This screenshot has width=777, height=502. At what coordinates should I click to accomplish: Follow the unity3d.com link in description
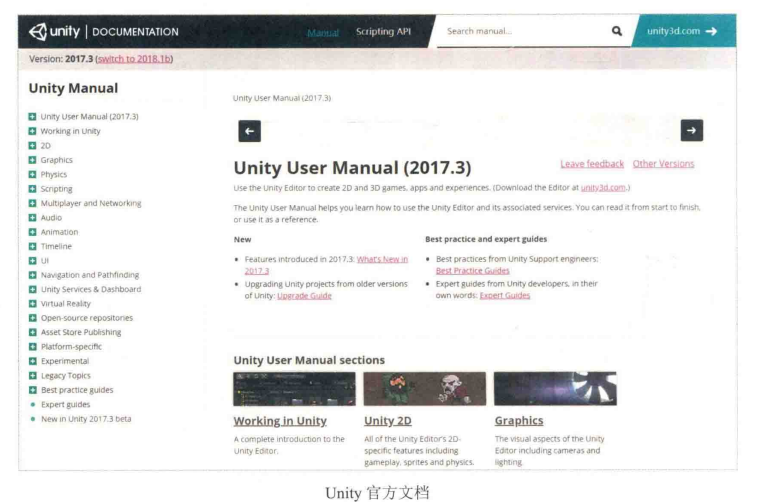[x=603, y=188]
